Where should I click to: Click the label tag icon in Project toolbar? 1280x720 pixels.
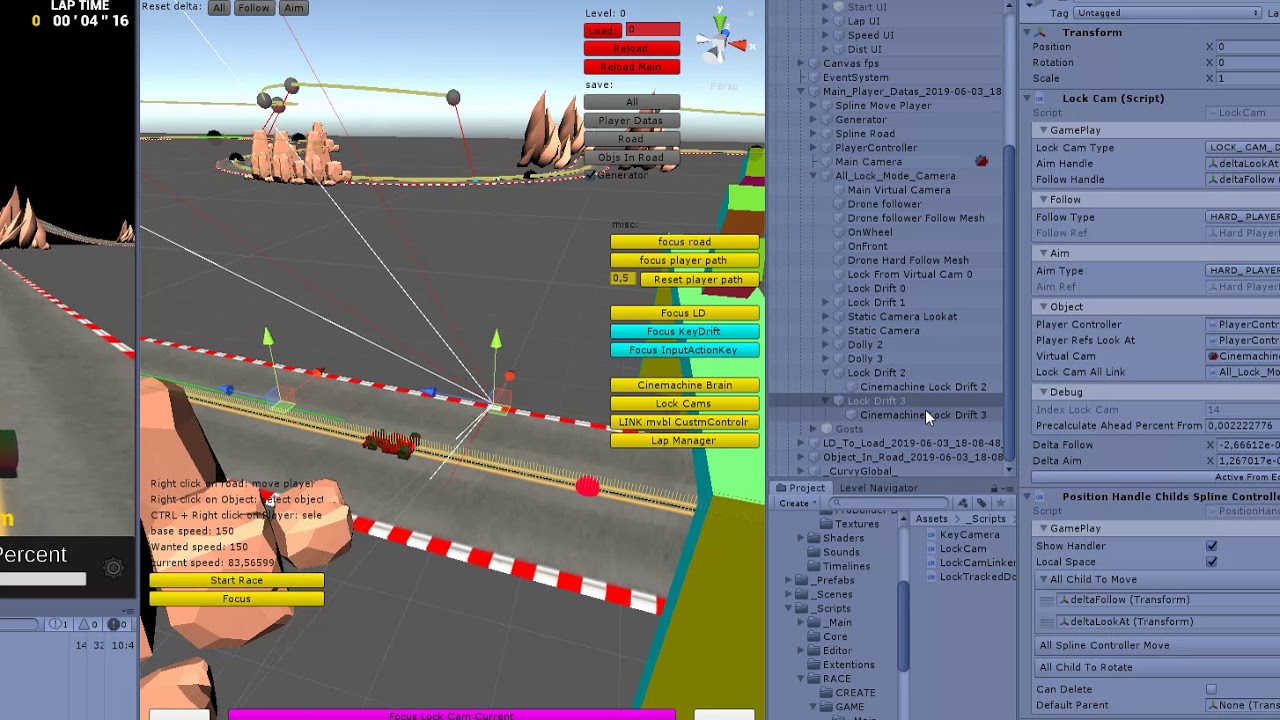point(982,503)
